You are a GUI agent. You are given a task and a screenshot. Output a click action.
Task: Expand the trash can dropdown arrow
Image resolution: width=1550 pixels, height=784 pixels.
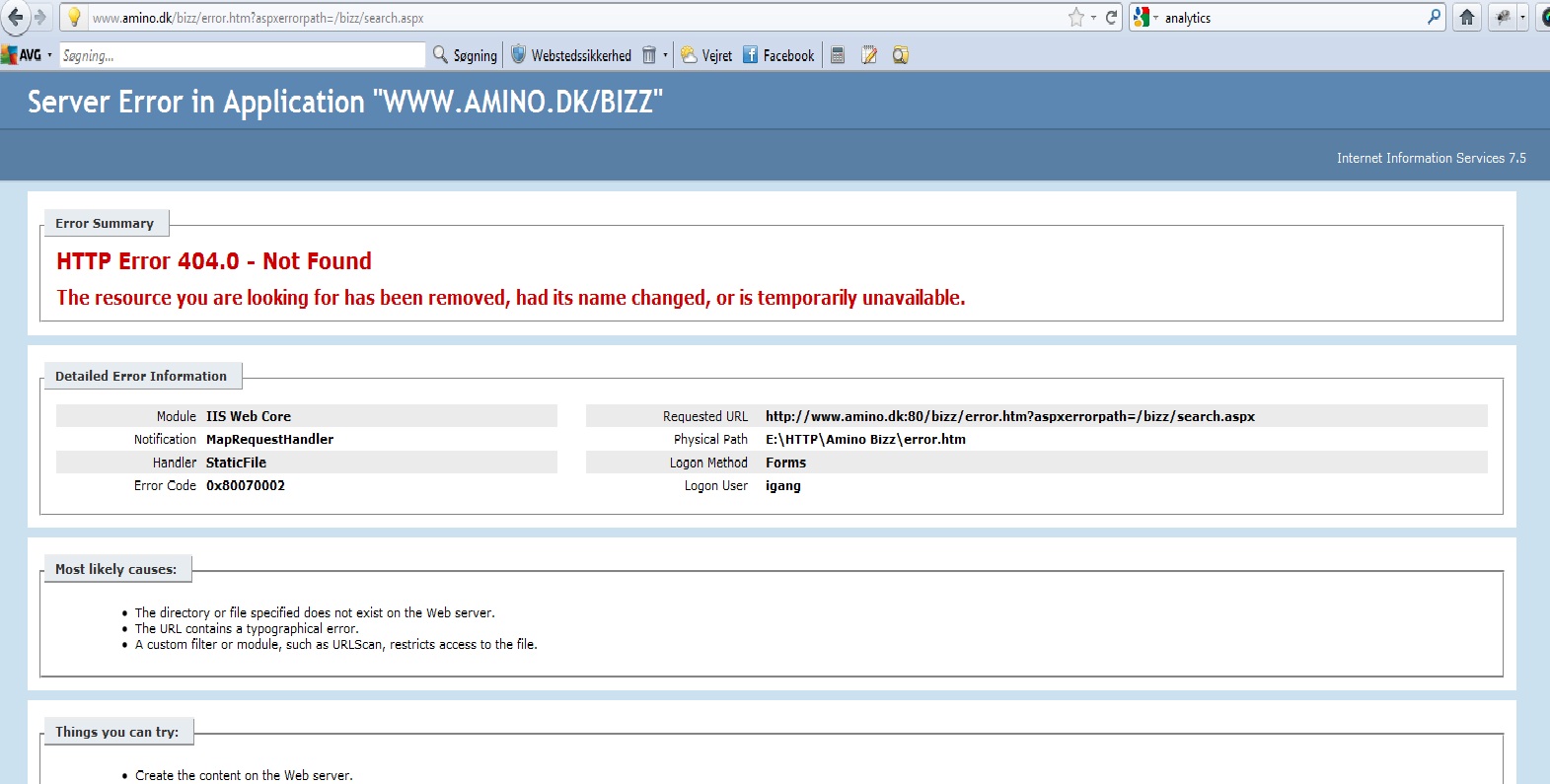(x=665, y=55)
